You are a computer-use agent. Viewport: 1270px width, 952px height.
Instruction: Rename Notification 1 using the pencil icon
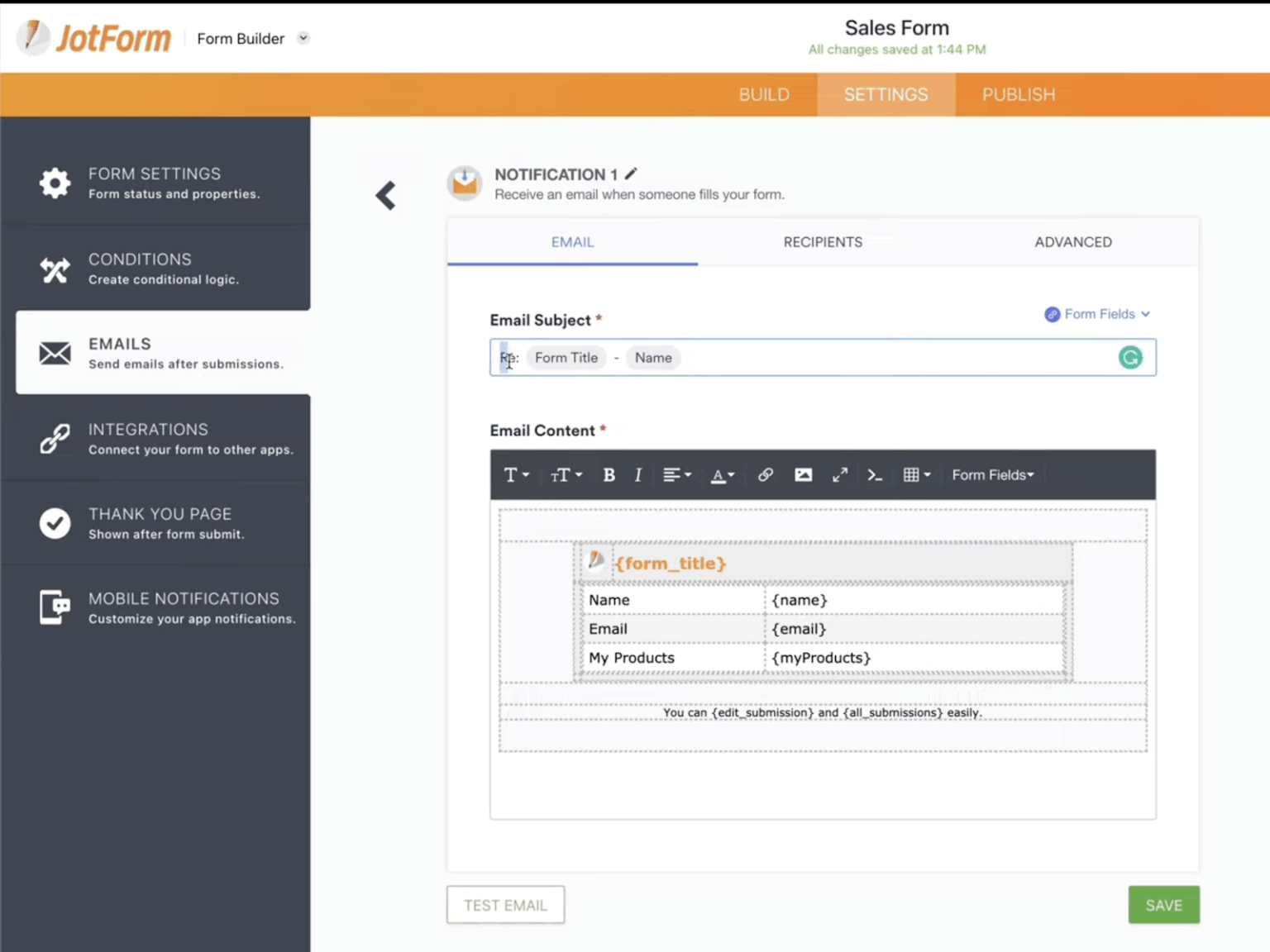[x=631, y=174]
